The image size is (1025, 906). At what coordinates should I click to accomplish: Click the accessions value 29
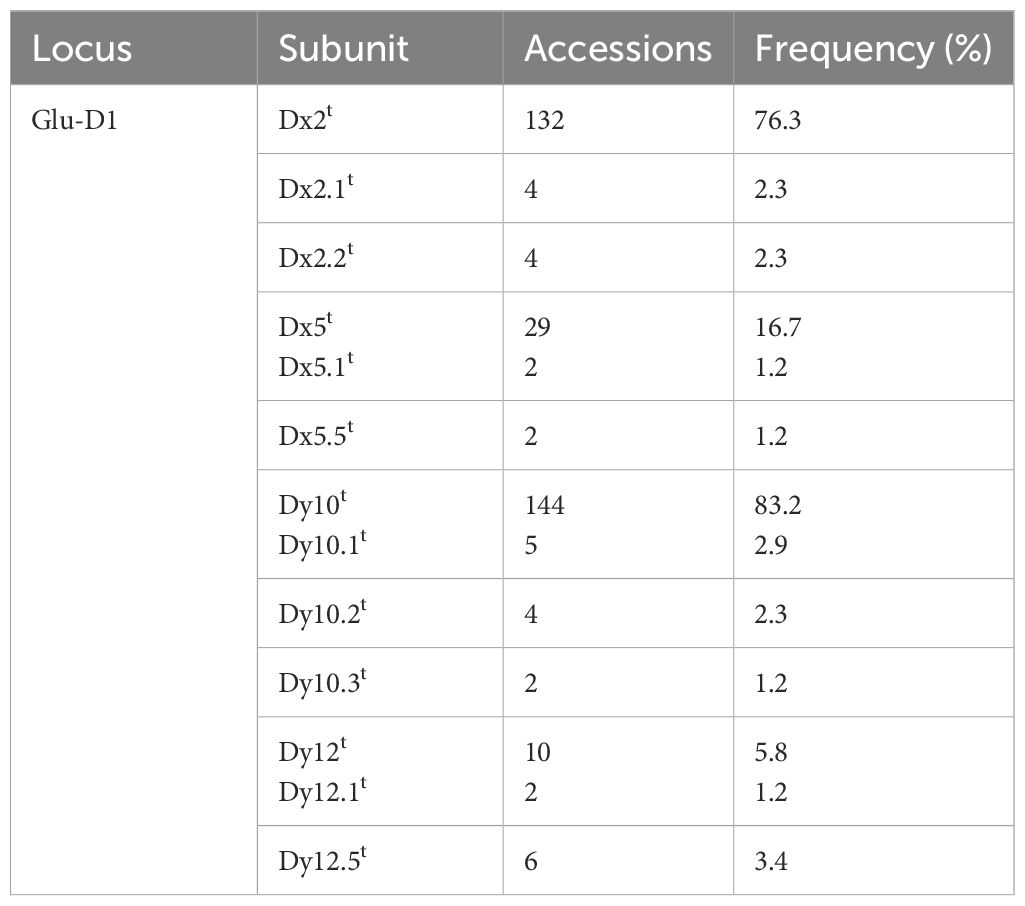click(538, 328)
